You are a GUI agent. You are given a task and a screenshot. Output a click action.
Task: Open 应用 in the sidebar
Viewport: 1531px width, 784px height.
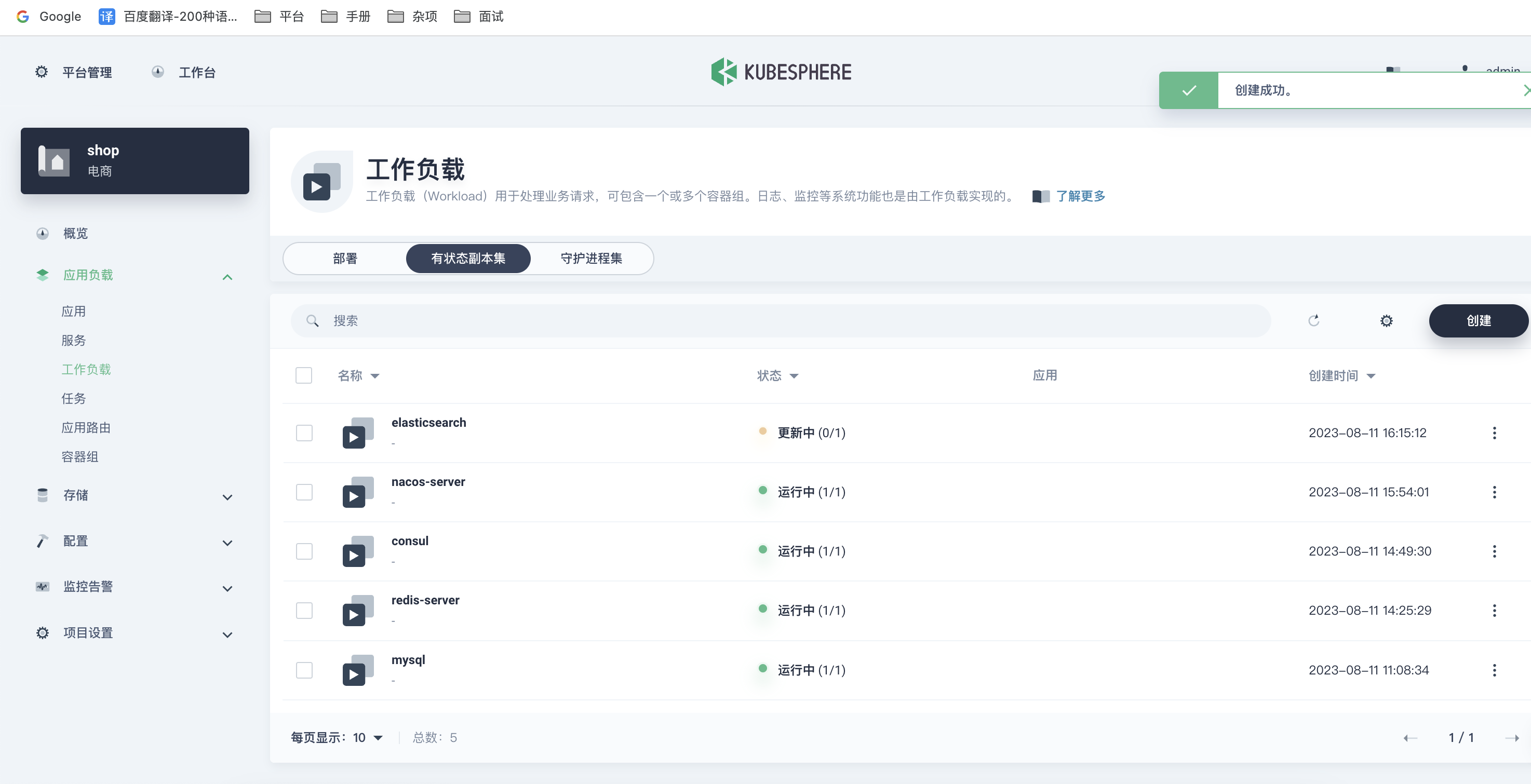(74, 312)
